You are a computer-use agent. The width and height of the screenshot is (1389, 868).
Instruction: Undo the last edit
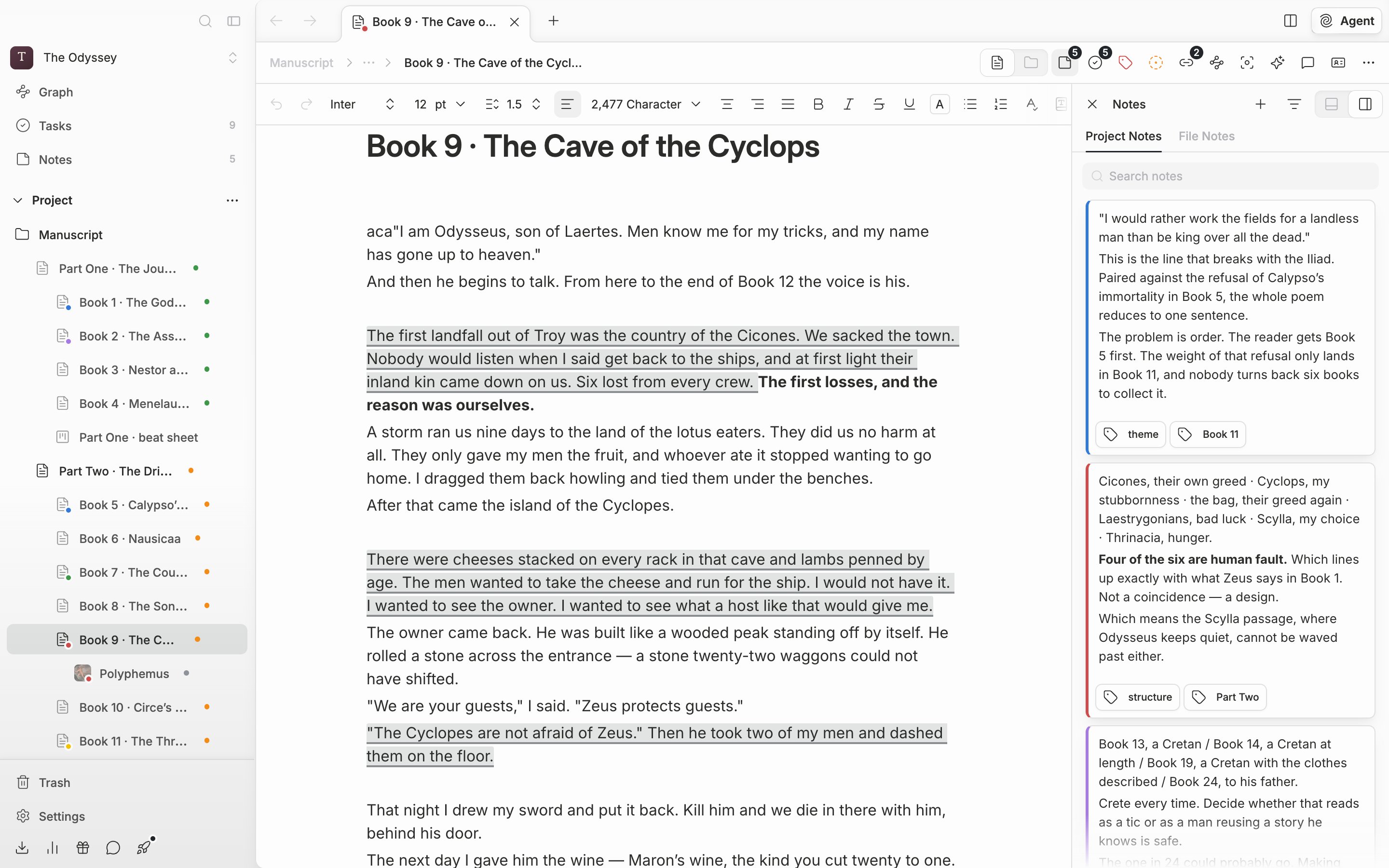(x=276, y=104)
